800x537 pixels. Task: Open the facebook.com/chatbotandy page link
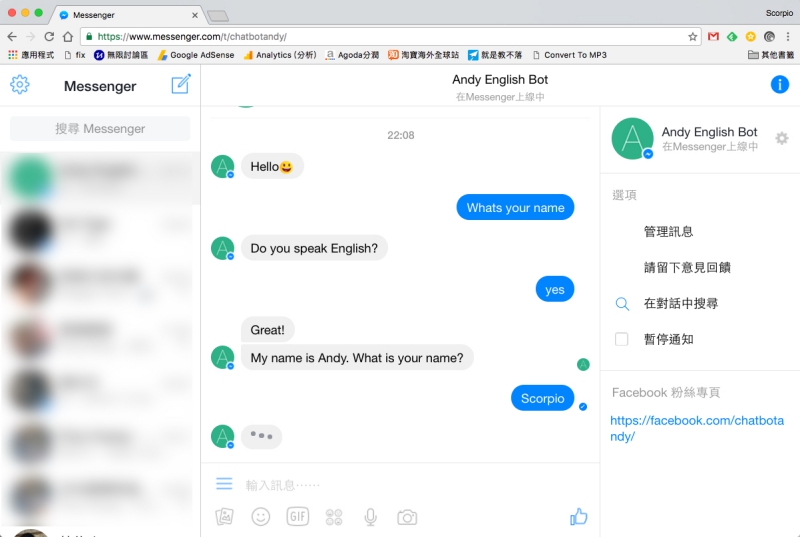click(697, 428)
